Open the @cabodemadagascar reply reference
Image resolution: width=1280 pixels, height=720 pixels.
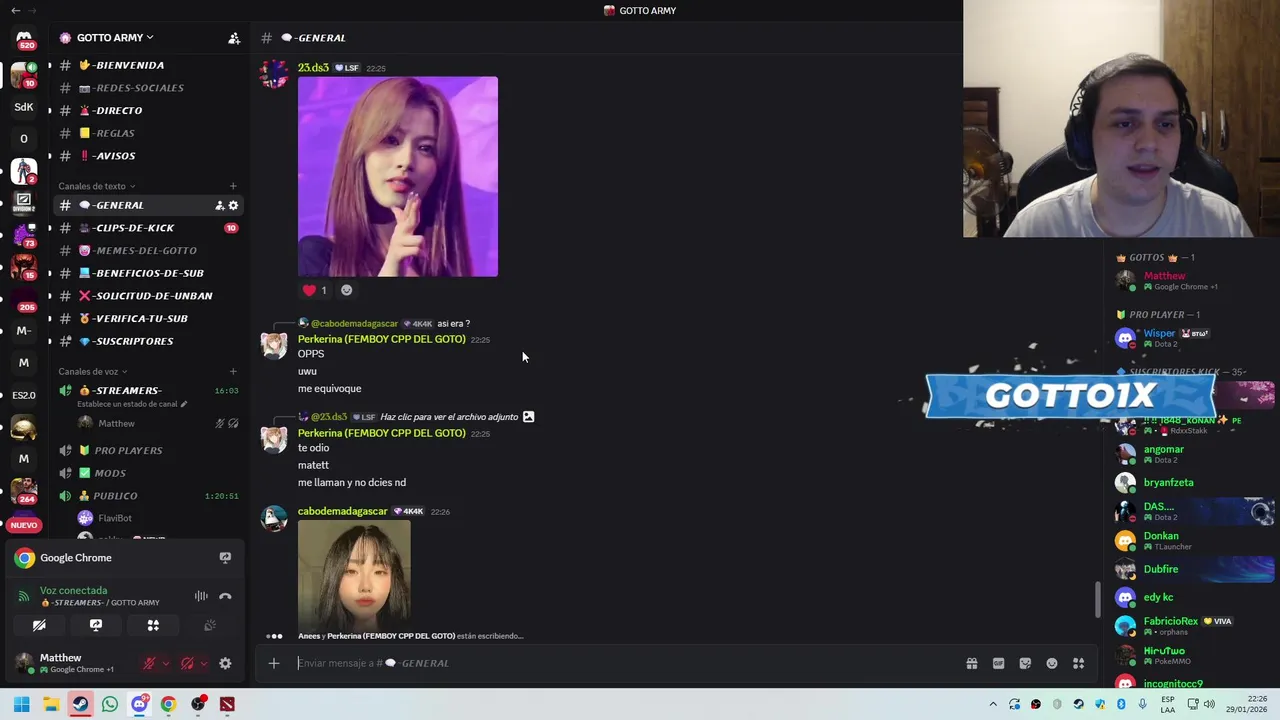[354, 324]
